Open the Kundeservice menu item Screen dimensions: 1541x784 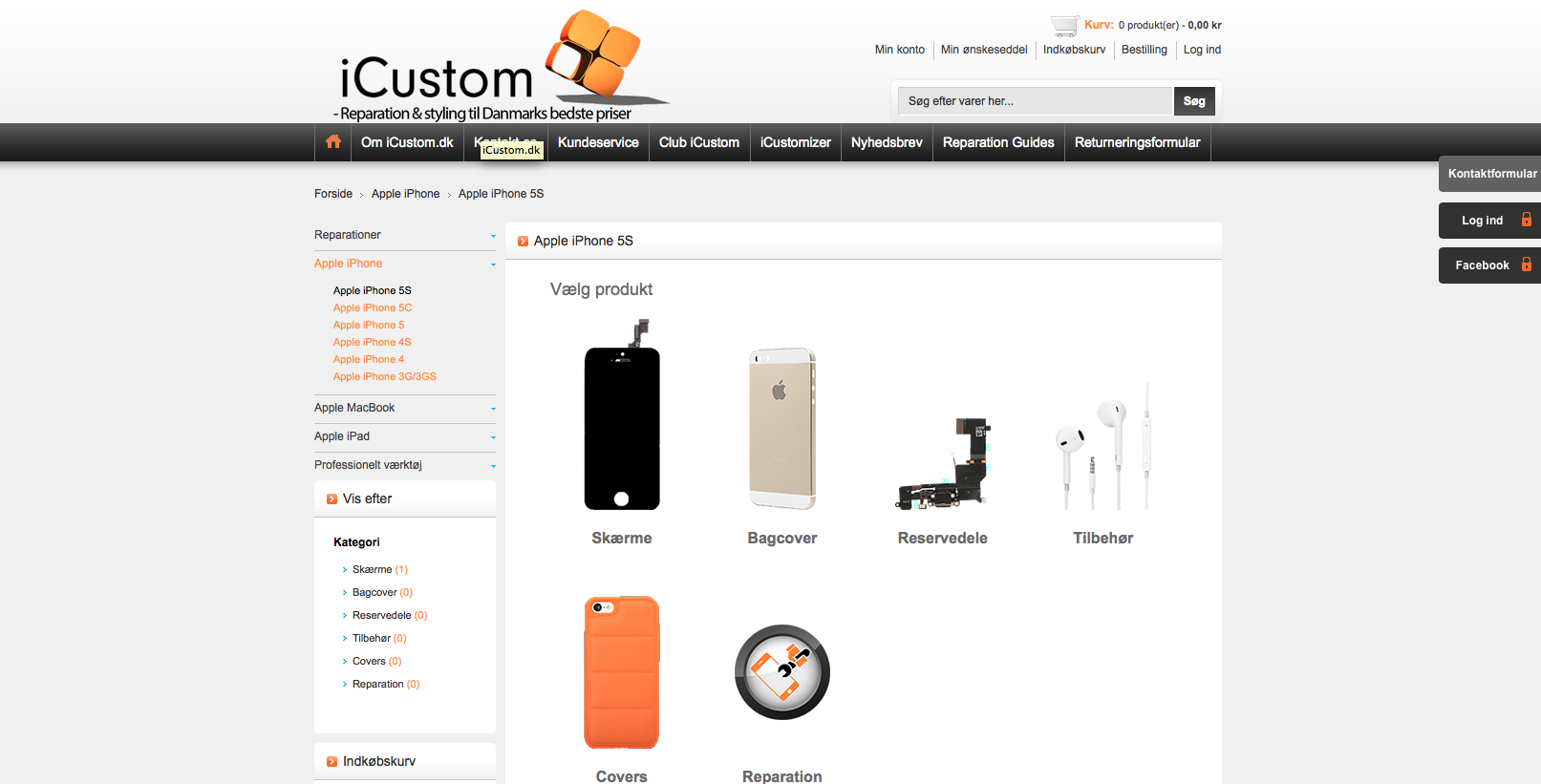(x=598, y=142)
